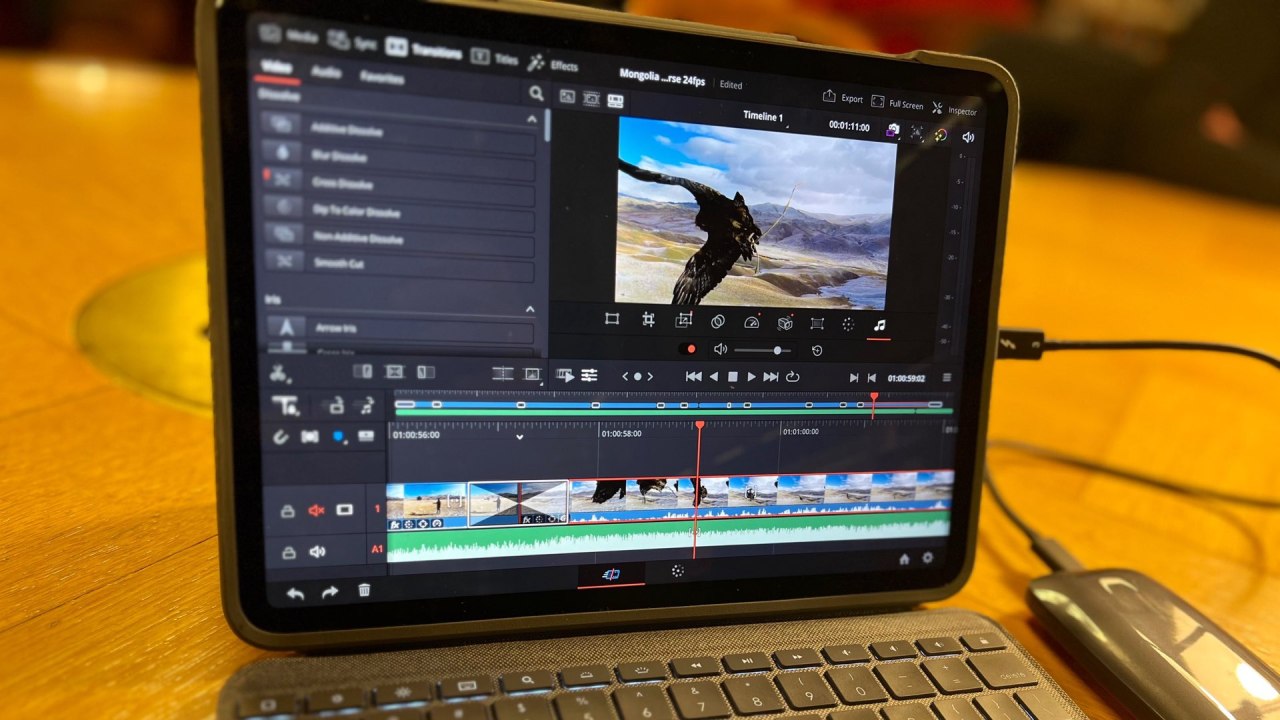
Task: Open the blue marker color dropdown
Action: pyautogui.click(x=338, y=436)
